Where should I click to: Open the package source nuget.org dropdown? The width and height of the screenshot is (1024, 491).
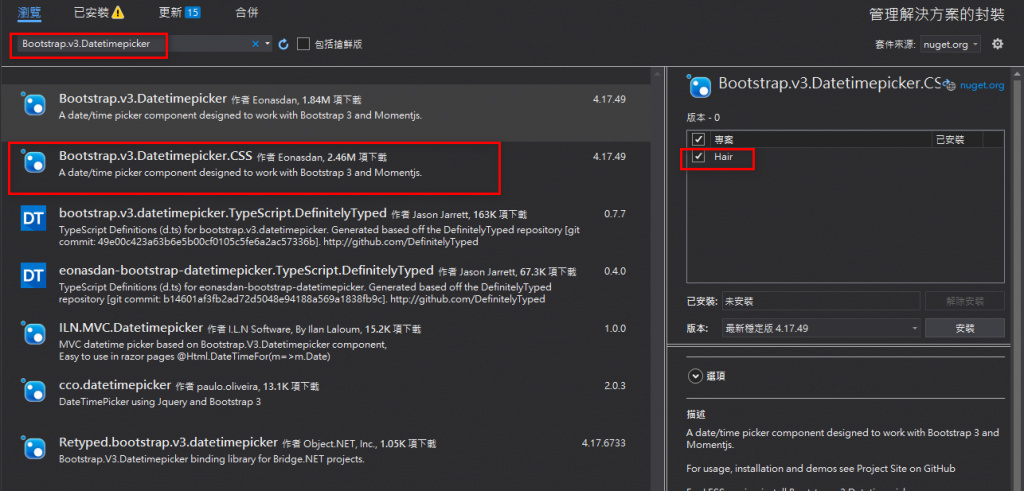(950, 44)
